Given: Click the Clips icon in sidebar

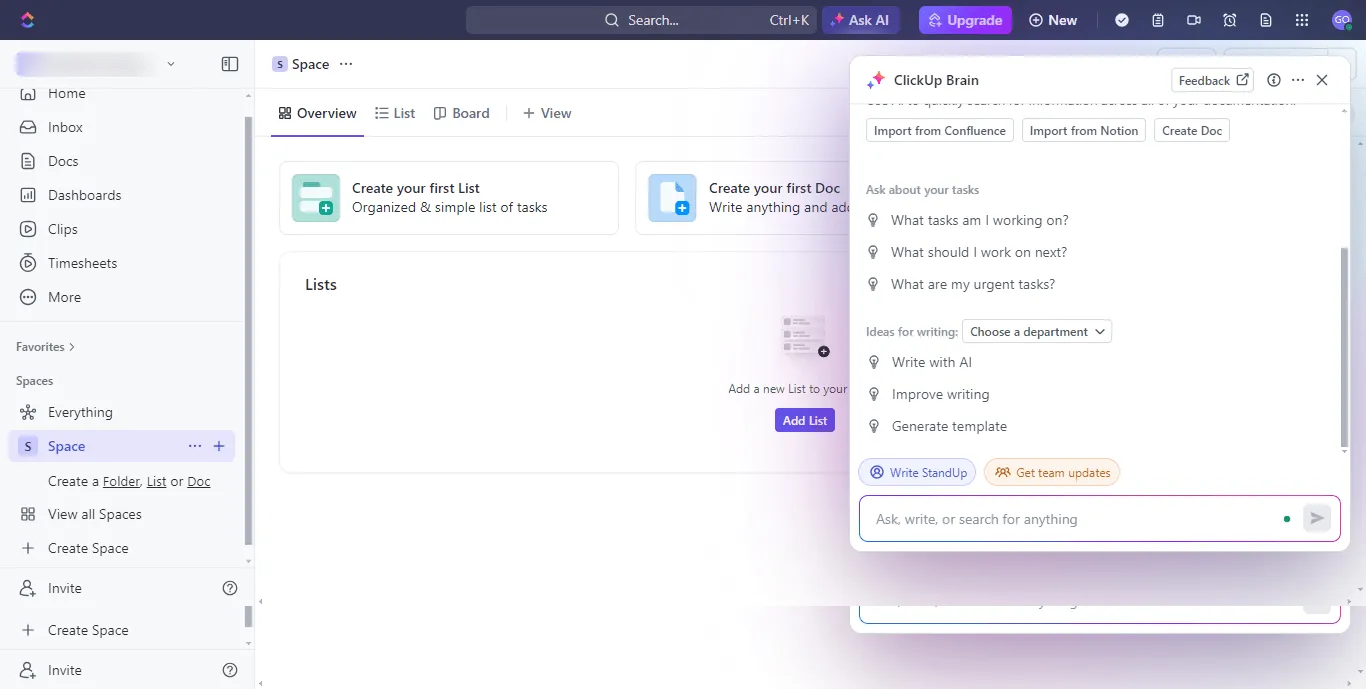Looking at the screenshot, I should pyautogui.click(x=28, y=229).
